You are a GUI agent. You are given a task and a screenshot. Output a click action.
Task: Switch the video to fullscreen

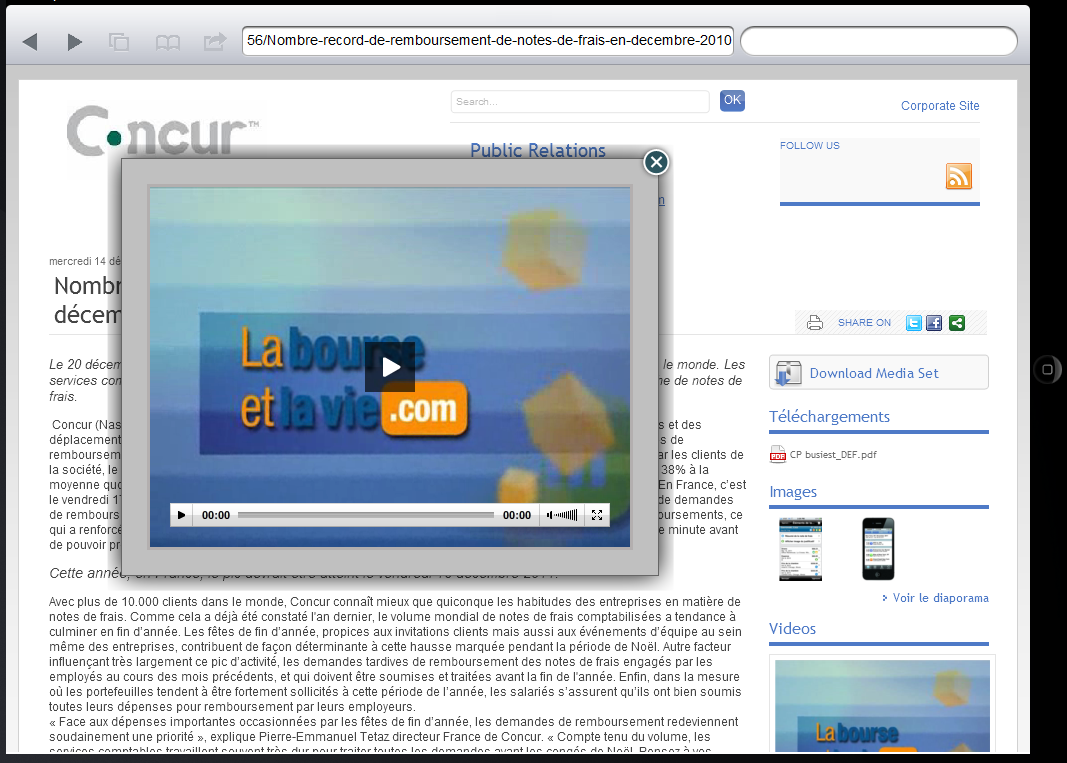[x=597, y=515]
